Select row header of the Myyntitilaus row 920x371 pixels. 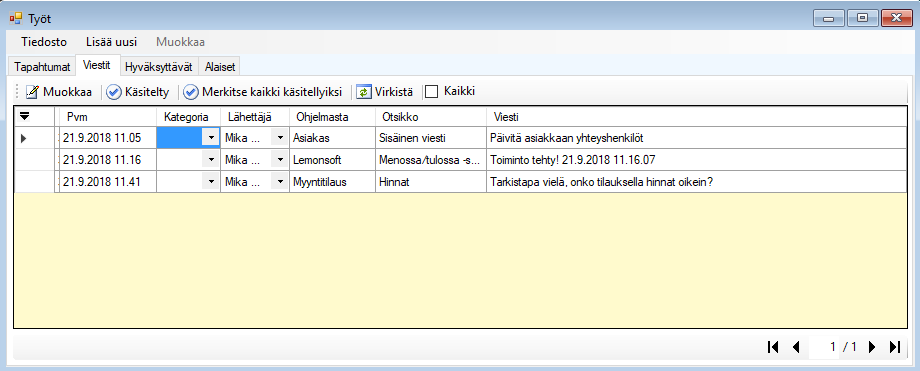tap(34, 182)
